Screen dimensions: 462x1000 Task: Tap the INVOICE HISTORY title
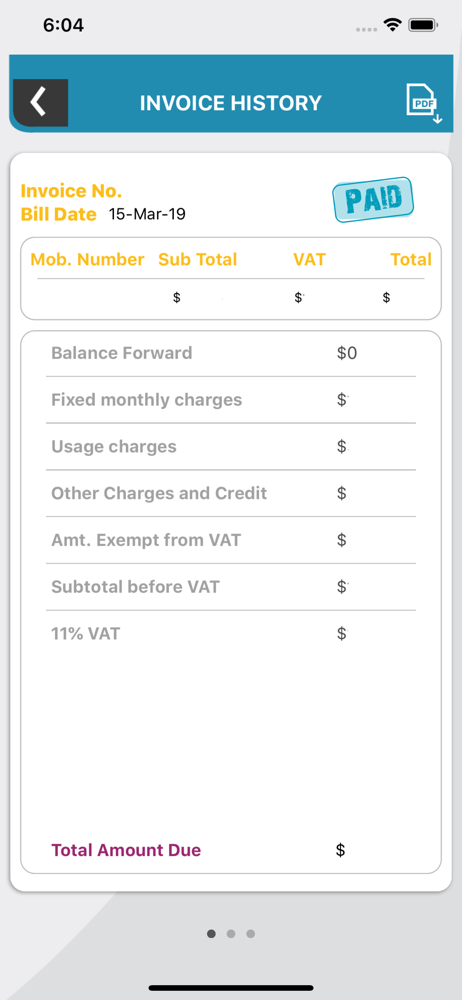(231, 103)
